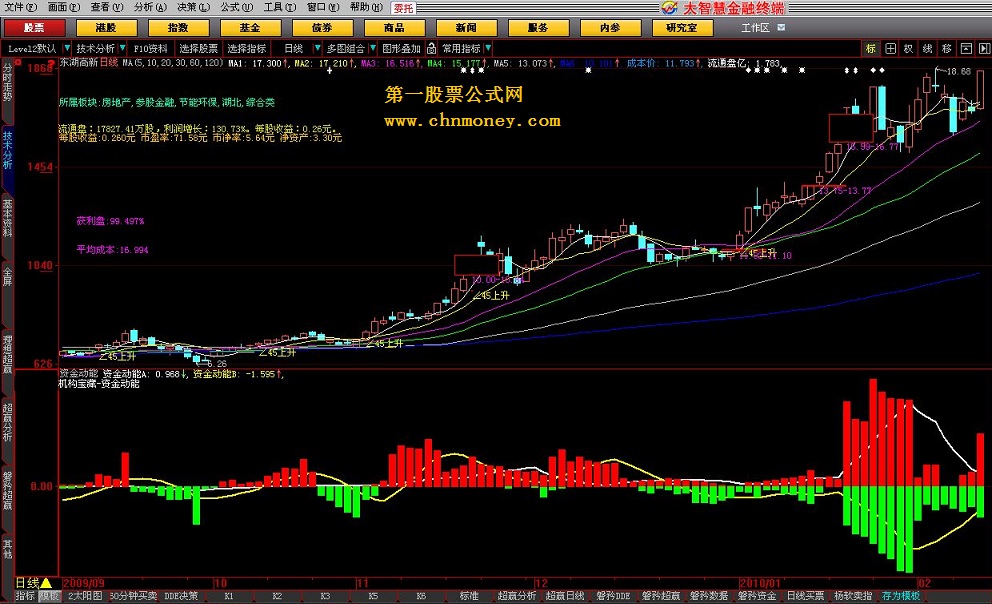Expand the 技术分析 dropdown arrow

pyautogui.click(x=122, y=48)
